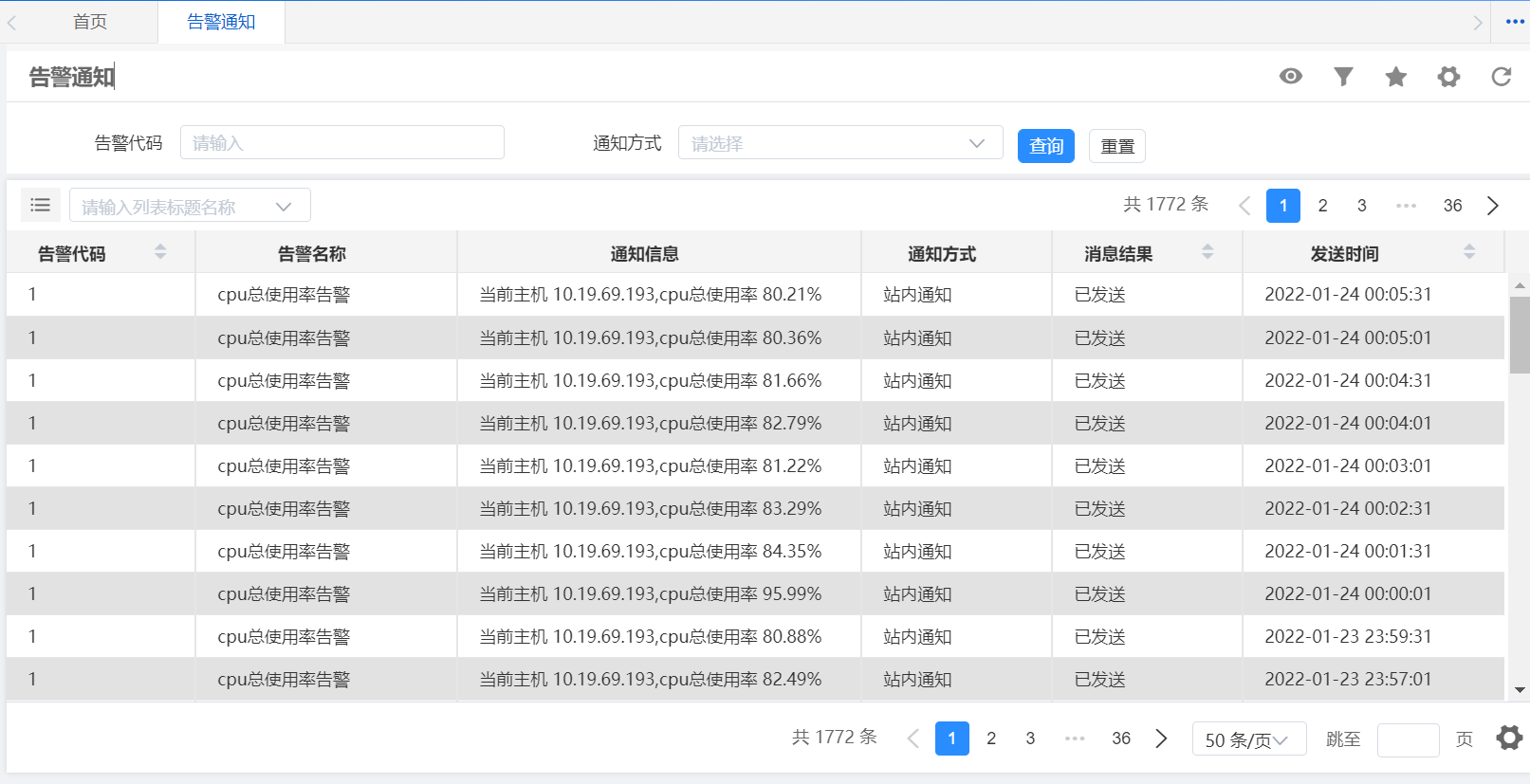The width and height of the screenshot is (1530, 784).
Task: Focus the 跳至 page jump input
Action: pyautogui.click(x=1409, y=739)
